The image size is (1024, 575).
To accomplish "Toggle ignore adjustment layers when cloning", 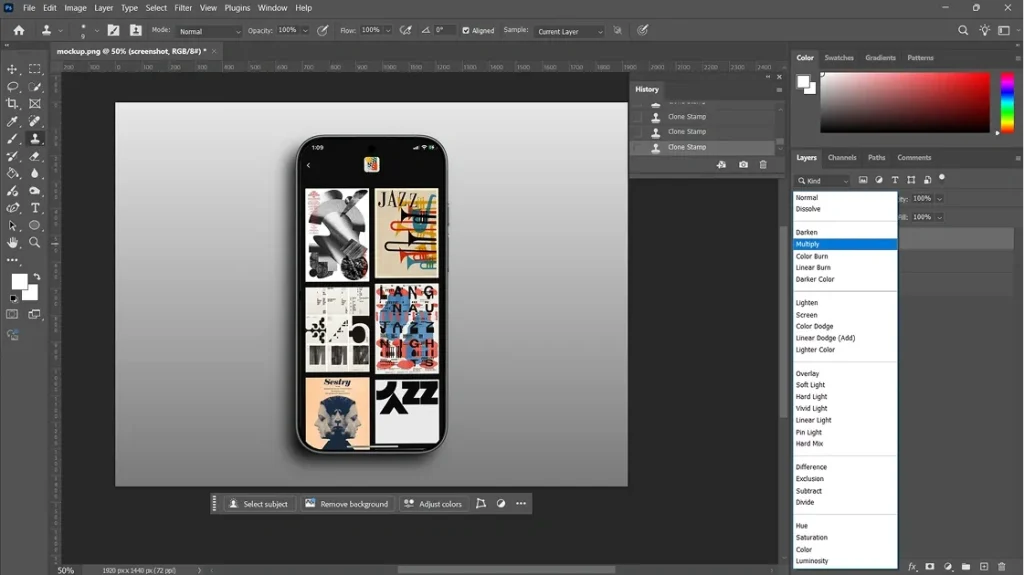I will tap(617, 30).
